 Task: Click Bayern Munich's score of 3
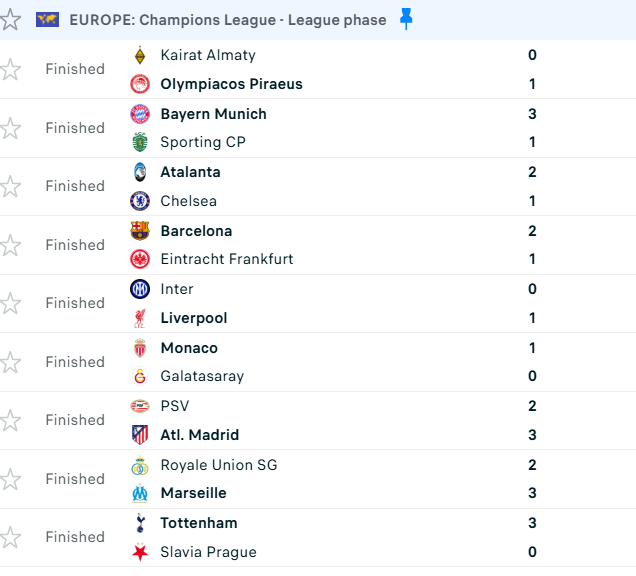click(x=532, y=114)
